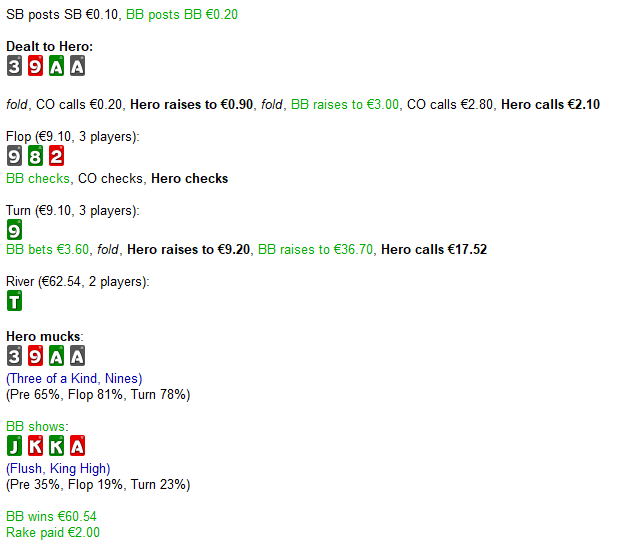Click the green T river card
Image resolution: width=642 pixels, height=555 pixels.
(14, 301)
